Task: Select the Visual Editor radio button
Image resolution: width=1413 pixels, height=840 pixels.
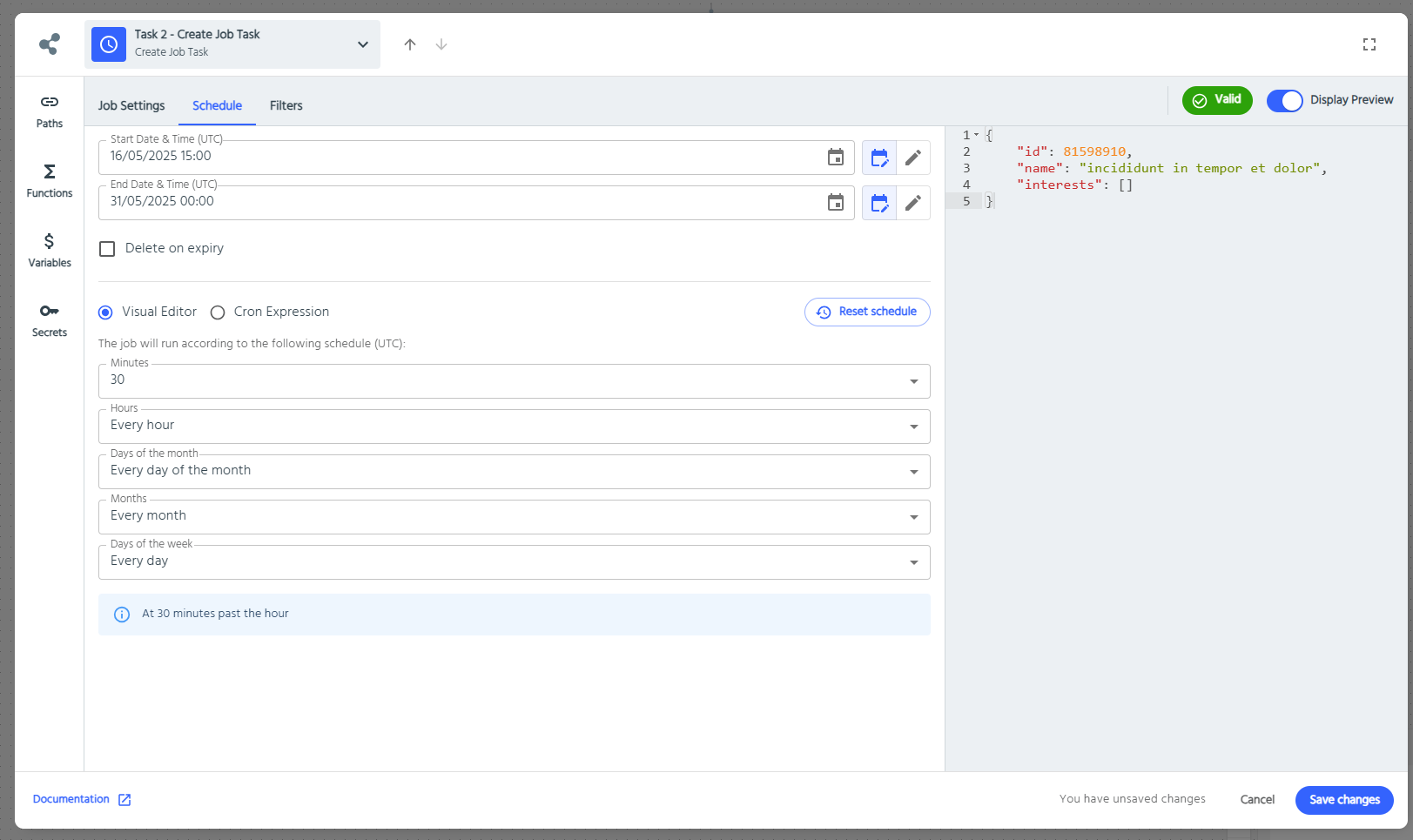Action: [105, 312]
